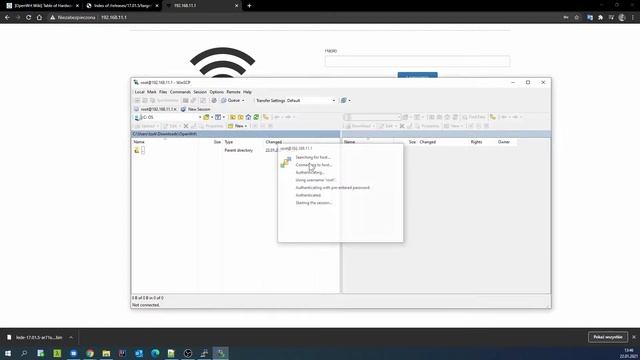Sort local panel by Changed column
Viewport: 640px width, 360px height.
coord(273,142)
